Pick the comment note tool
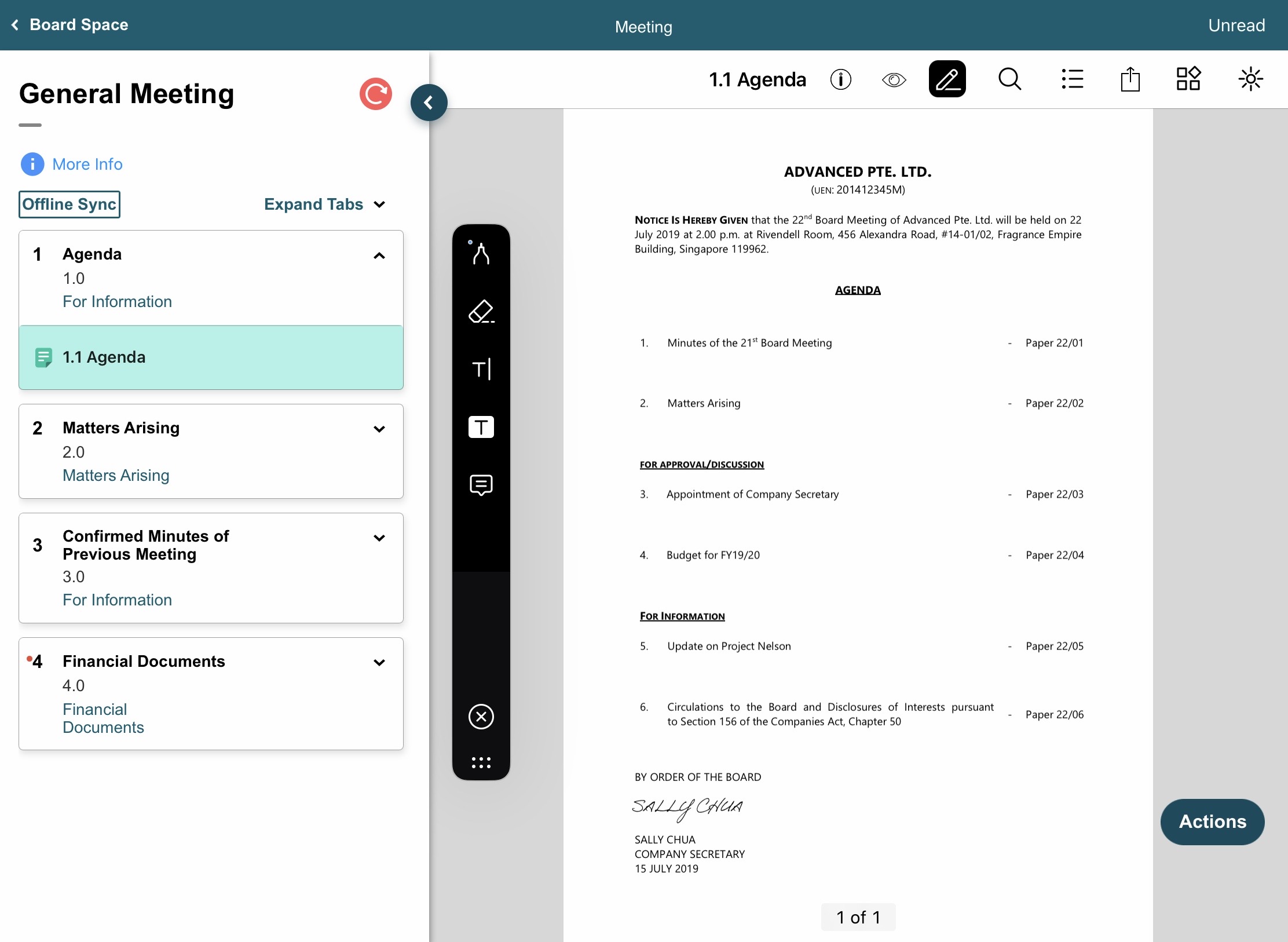 point(481,485)
